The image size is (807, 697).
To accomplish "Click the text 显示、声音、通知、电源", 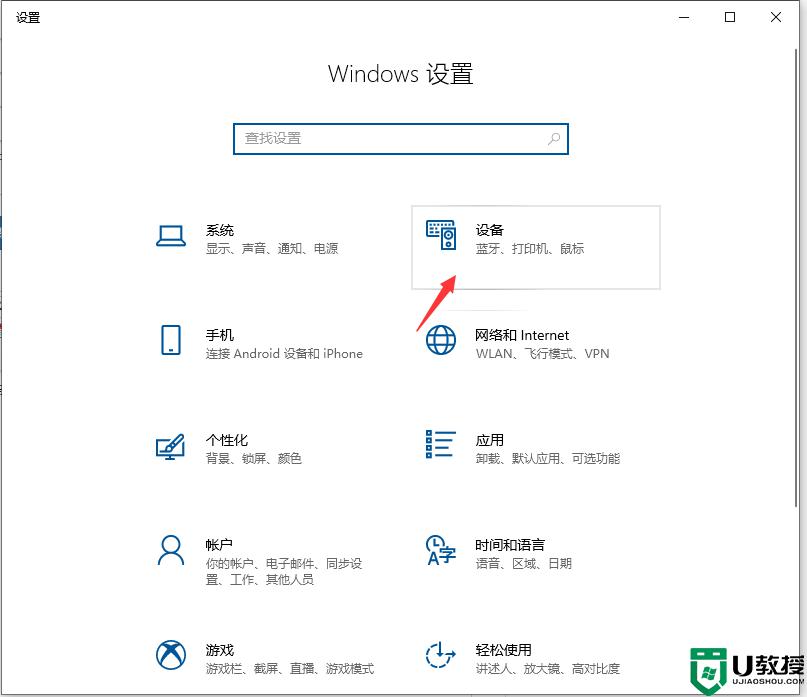I will (272, 249).
